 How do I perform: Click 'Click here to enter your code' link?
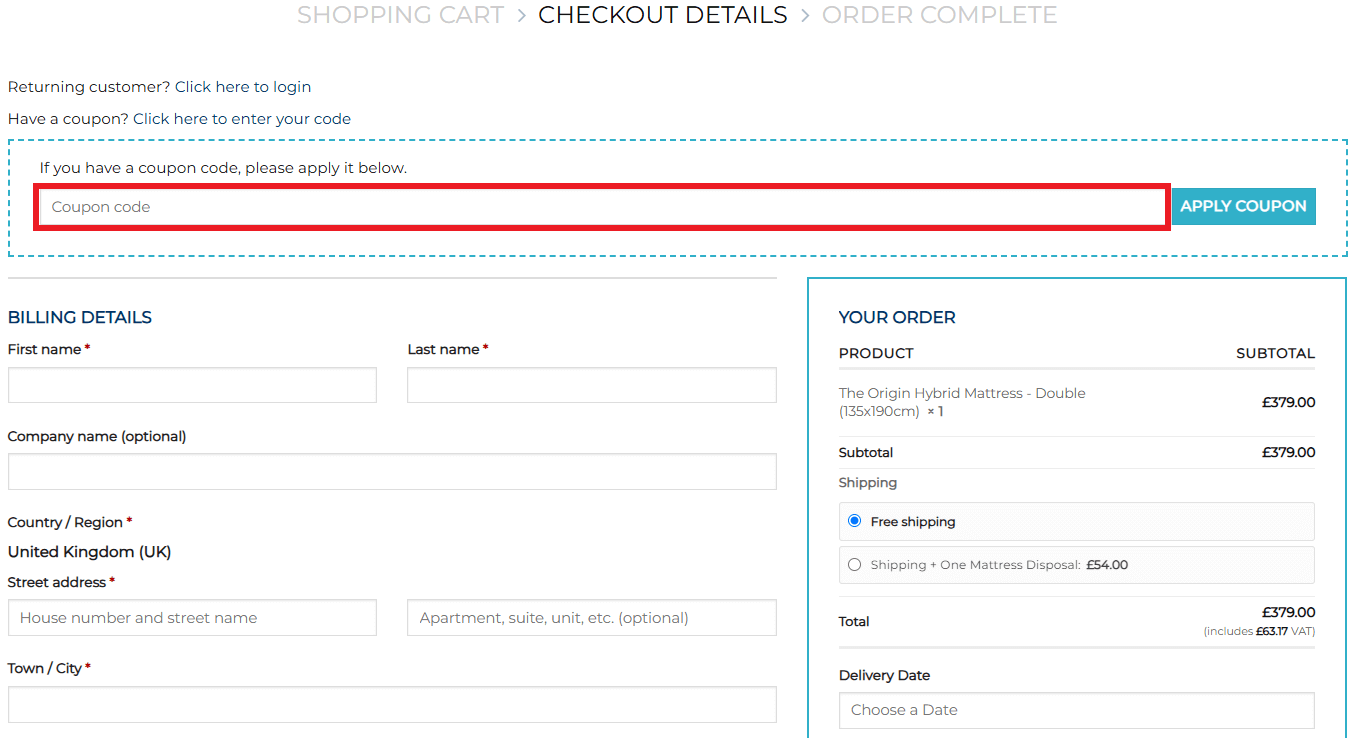pyautogui.click(x=242, y=119)
